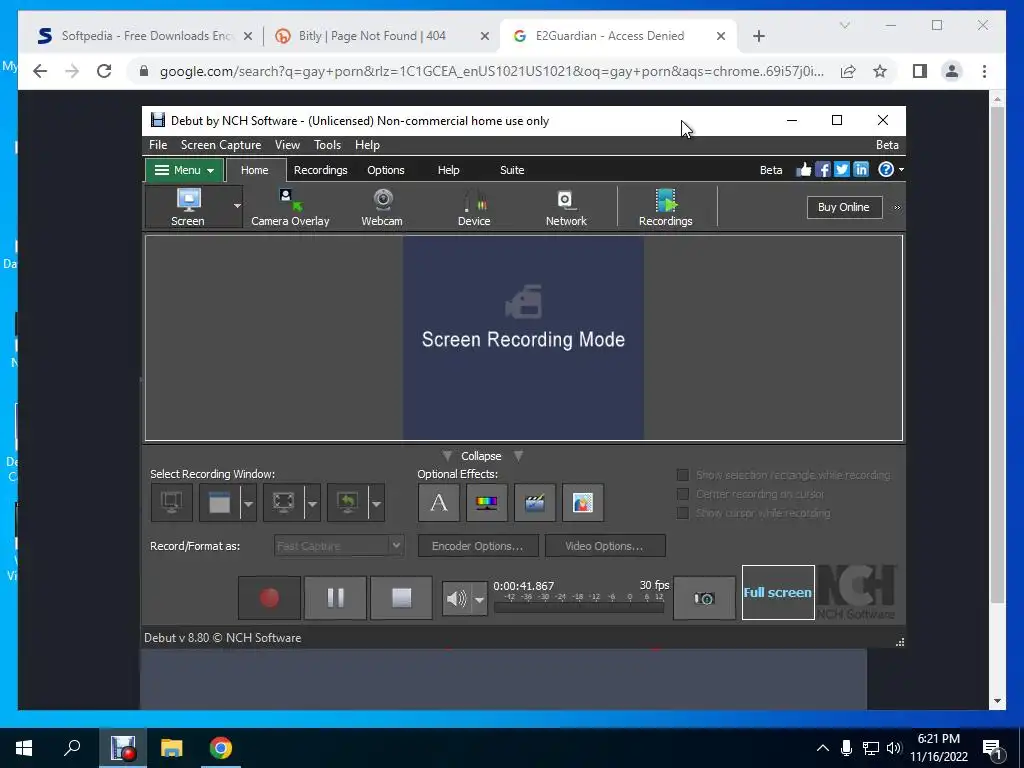This screenshot has height=768, width=1024.
Task: Expand toolbar overflow chevron
Action: coord(897,207)
